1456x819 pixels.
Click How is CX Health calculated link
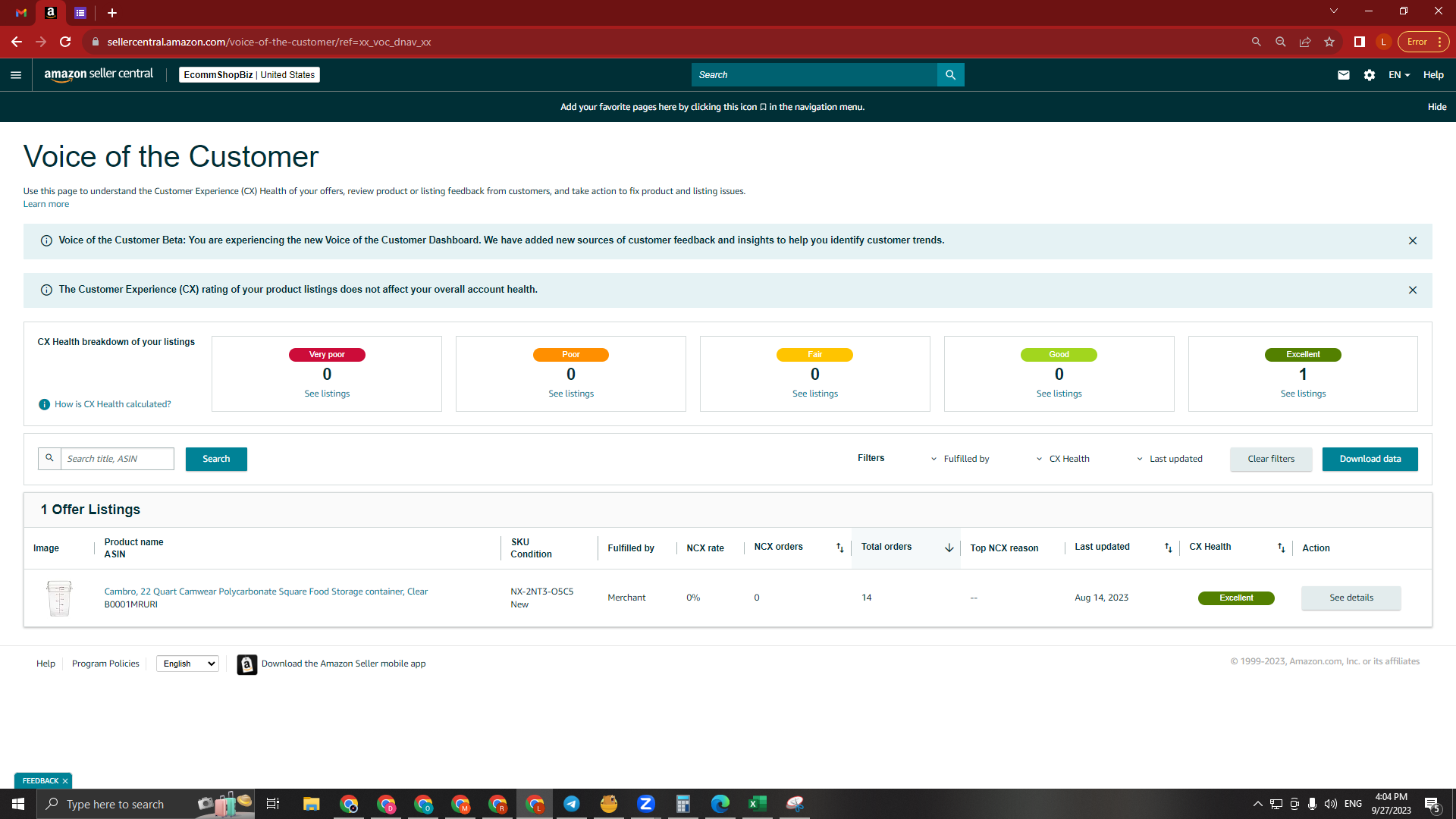click(113, 405)
